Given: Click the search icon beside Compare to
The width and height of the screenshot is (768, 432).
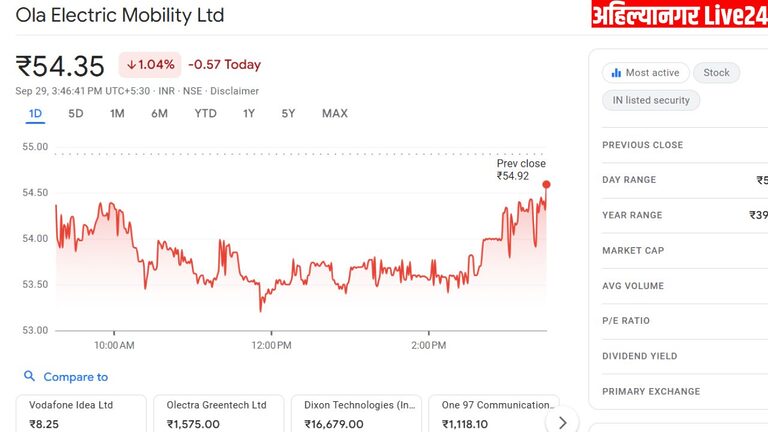Looking at the screenshot, I should tap(29, 377).
